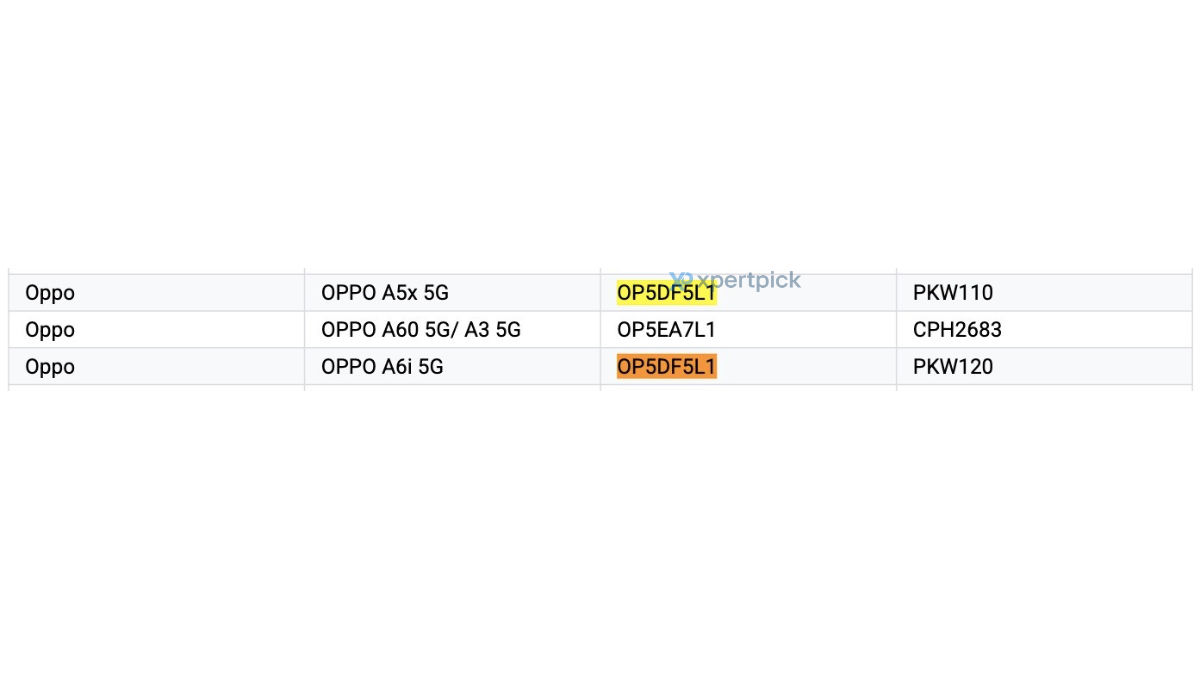Click the empty cell below orange OP5DF5L1

[748, 388]
